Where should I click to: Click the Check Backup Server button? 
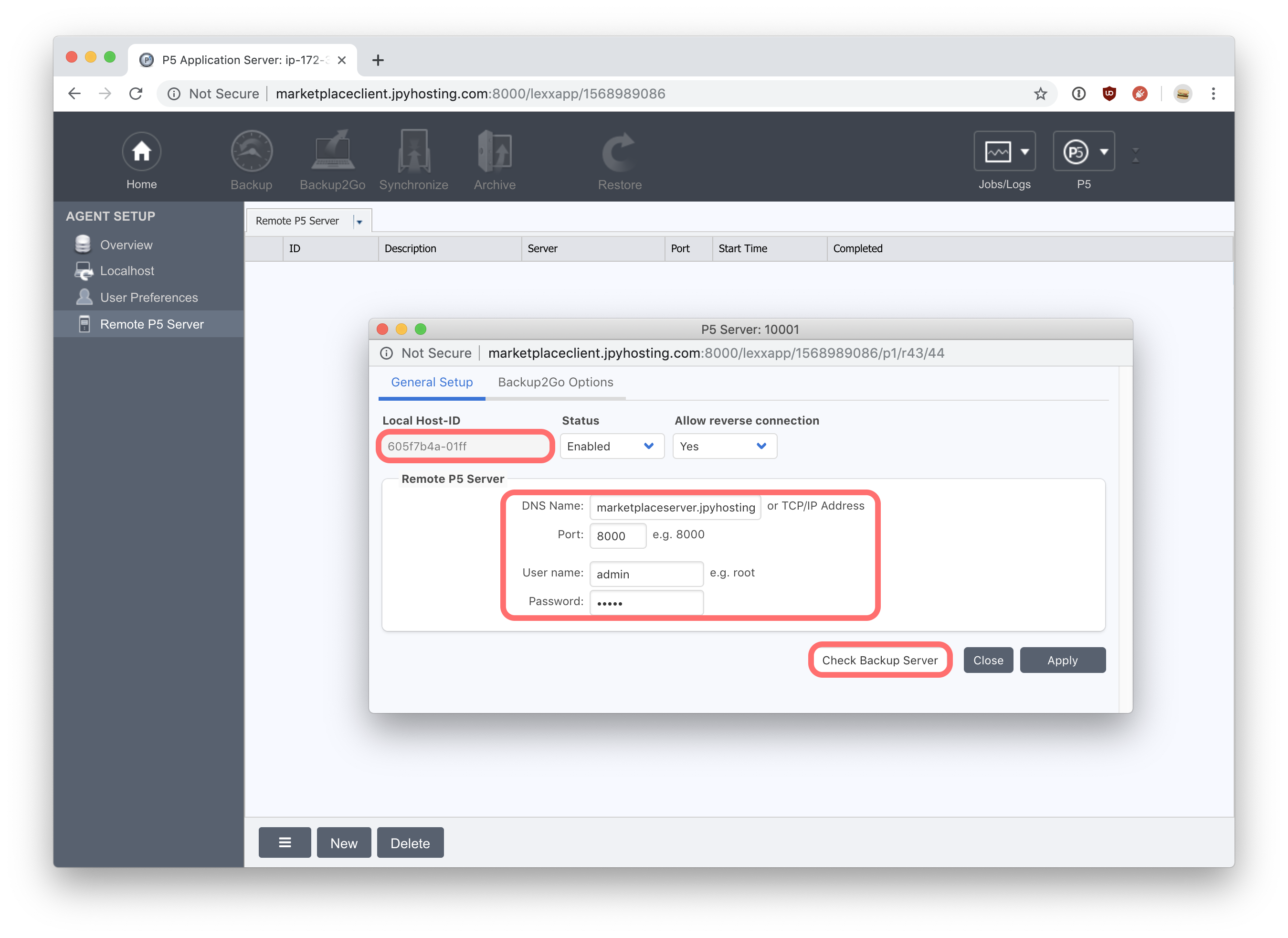(880, 661)
